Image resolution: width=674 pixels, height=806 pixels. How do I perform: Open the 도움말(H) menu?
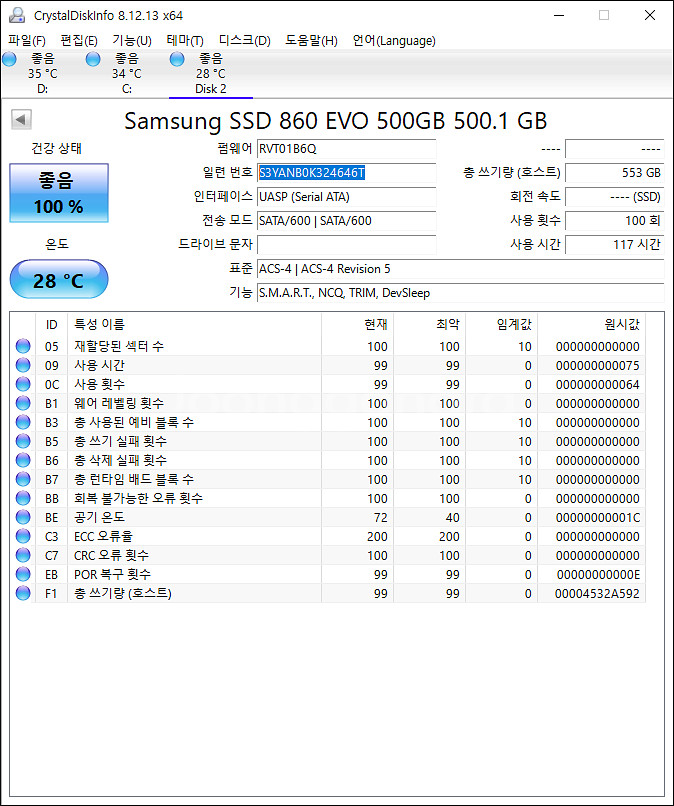312,41
